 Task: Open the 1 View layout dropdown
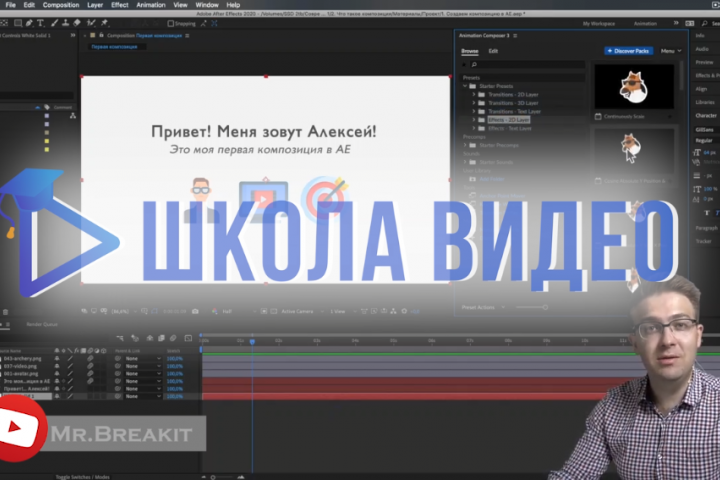point(343,311)
